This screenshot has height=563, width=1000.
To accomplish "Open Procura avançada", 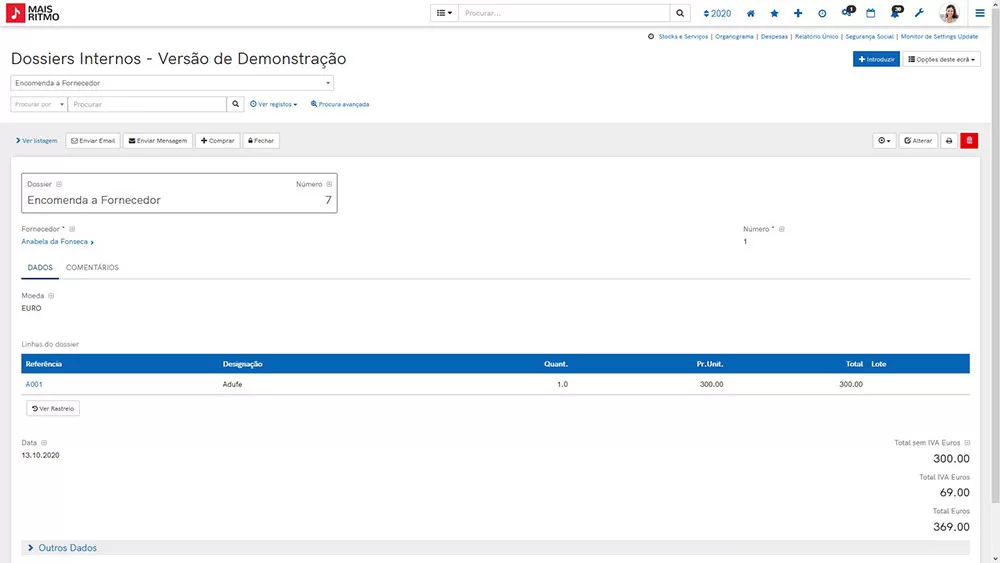I will pos(340,104).
